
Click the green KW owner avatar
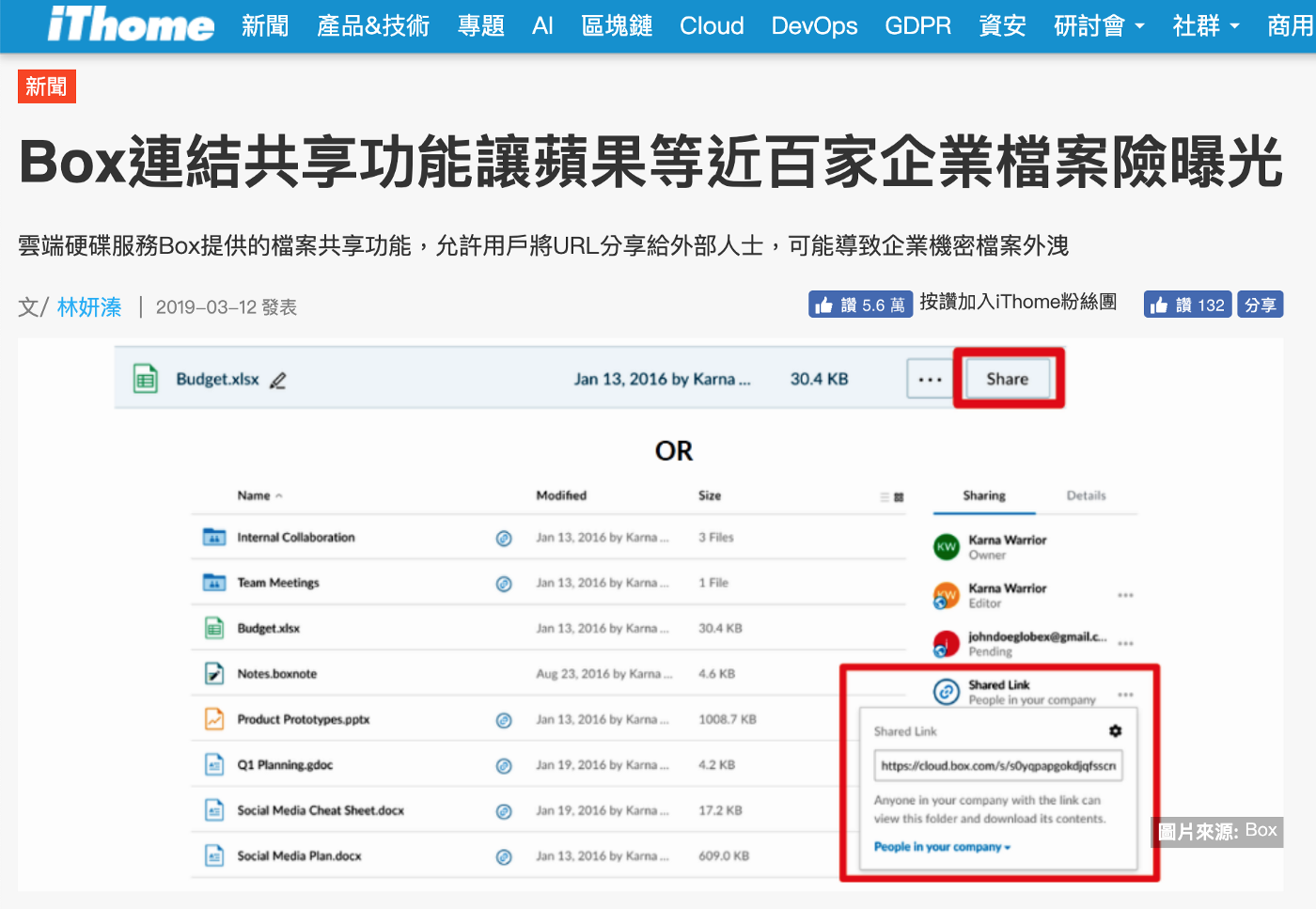pos(946,546)
